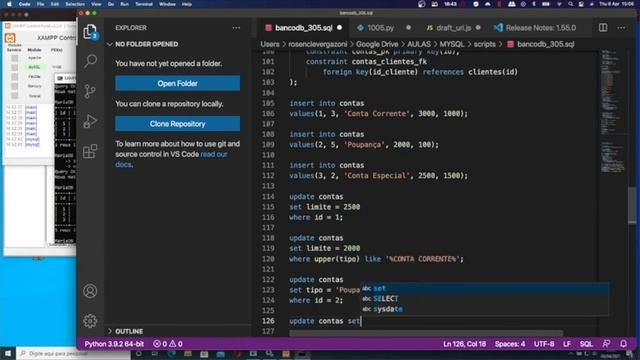This screenshot has width=640, height=360.
Task: Click the editor vertical scrollbar thumb
Action: tap(632, 204)
